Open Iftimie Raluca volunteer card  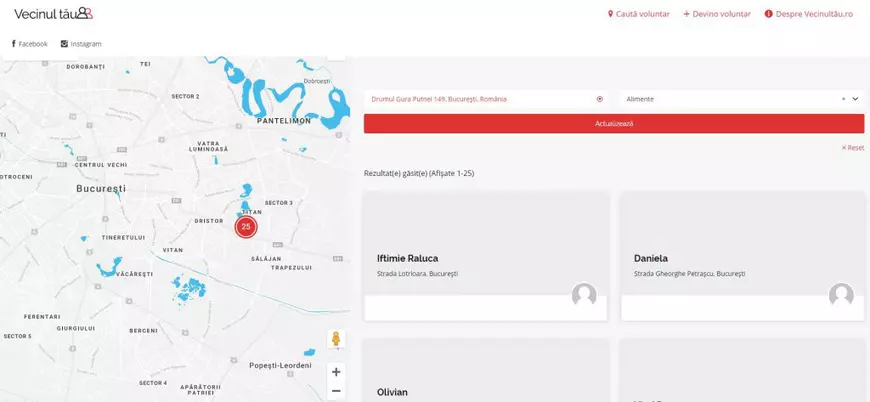[485, 256]
